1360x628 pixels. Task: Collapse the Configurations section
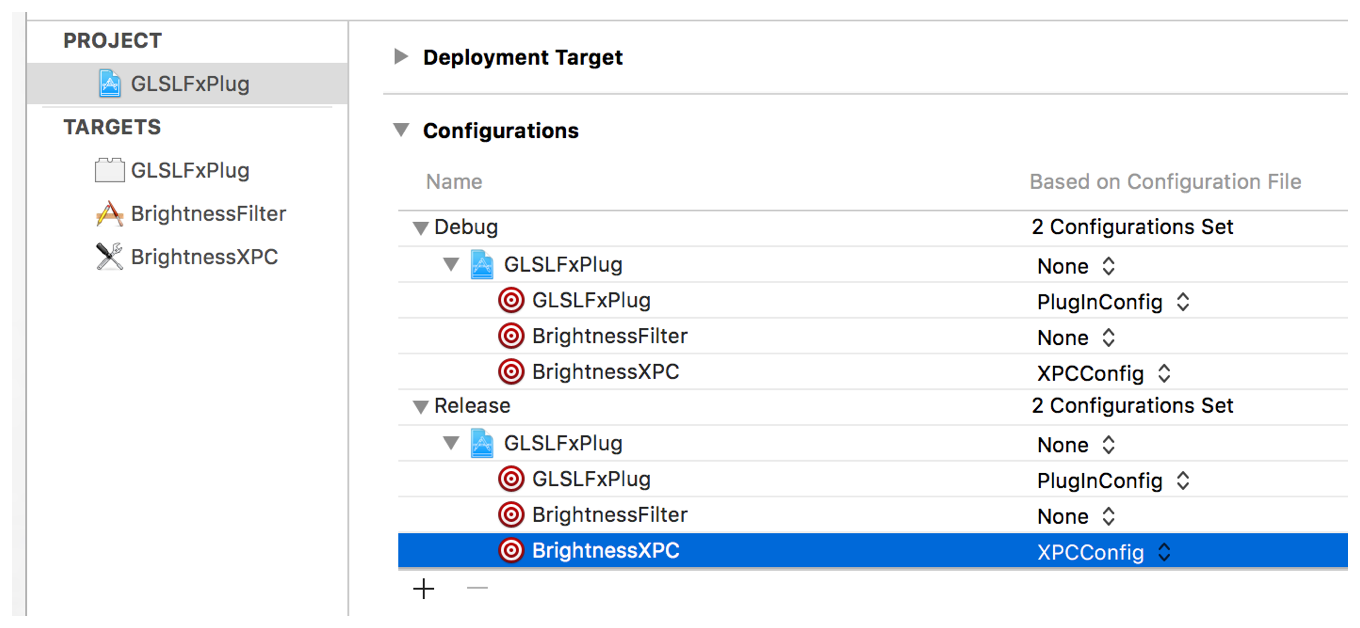pyautogui.click(x=402, y=130)
